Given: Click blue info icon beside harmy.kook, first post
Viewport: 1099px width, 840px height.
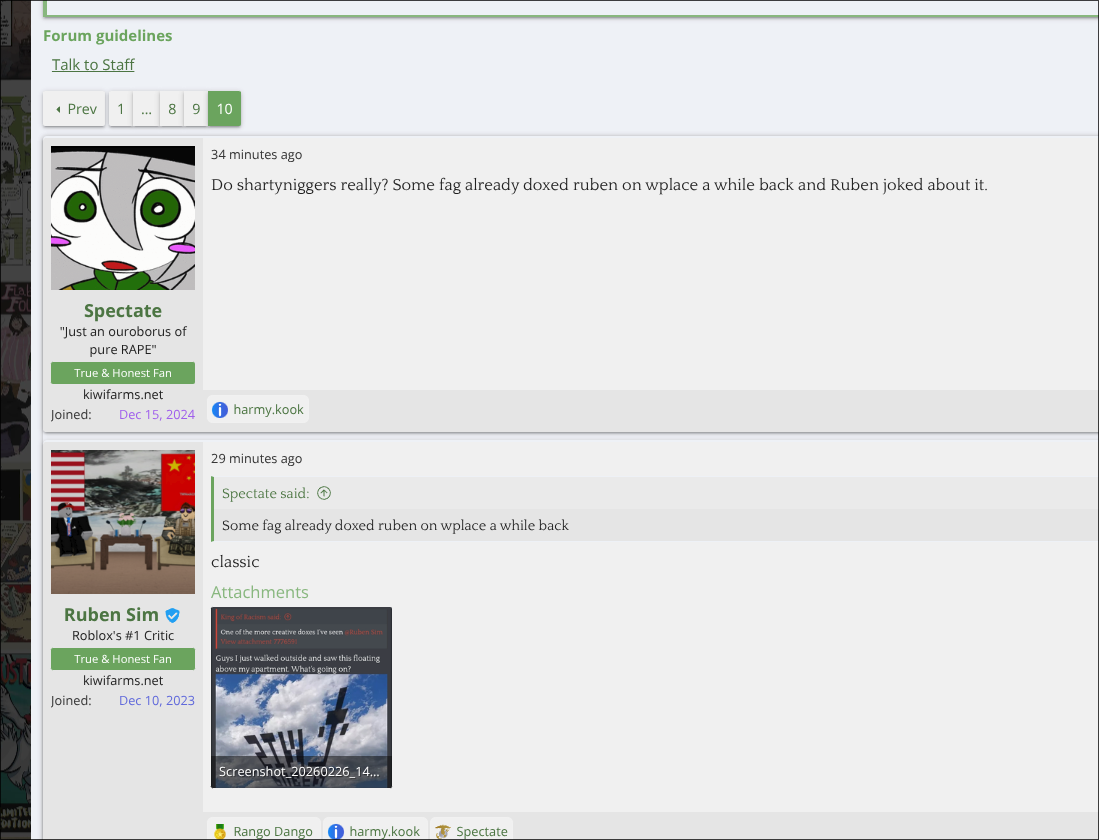Looking at the screenshot, I should 220,409.
